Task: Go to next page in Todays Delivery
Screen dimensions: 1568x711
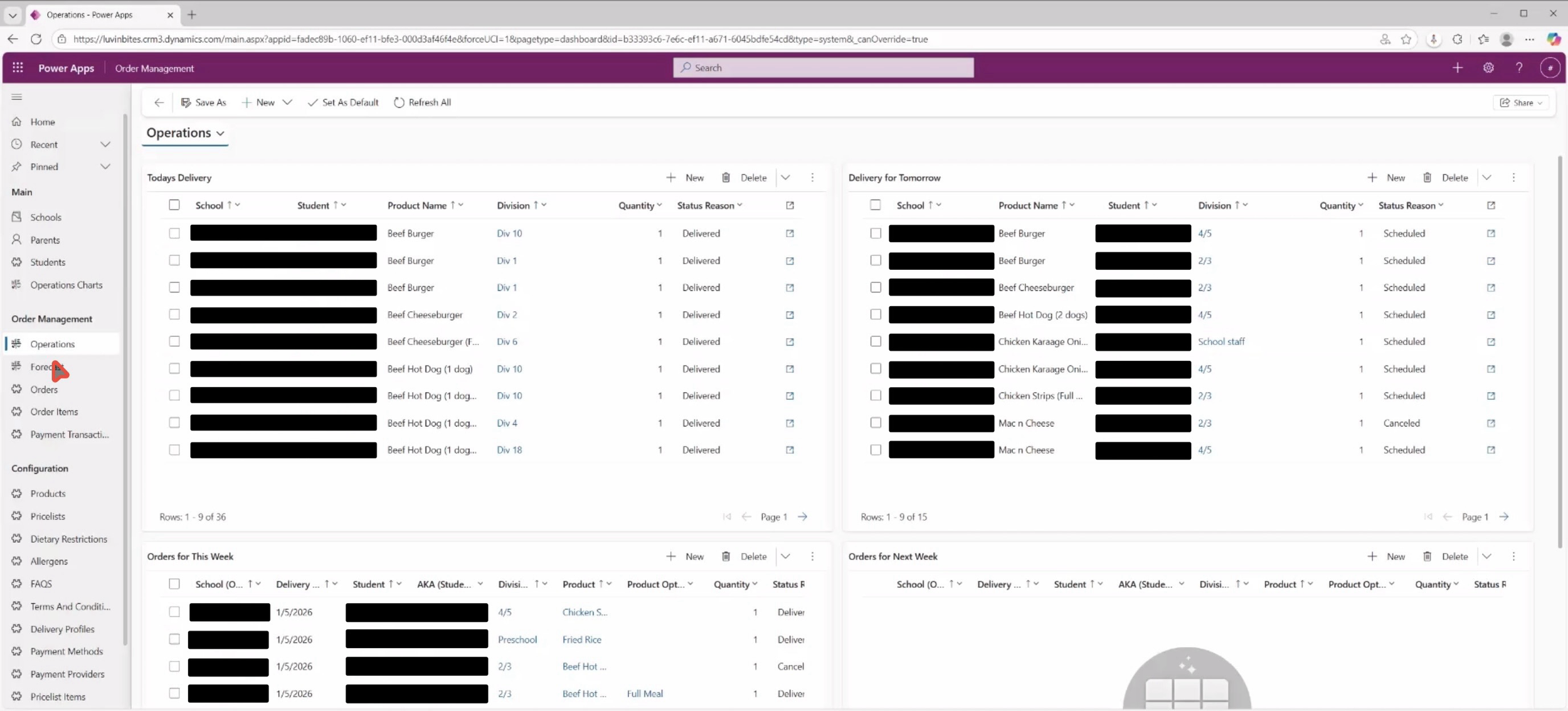Action: 803,516
